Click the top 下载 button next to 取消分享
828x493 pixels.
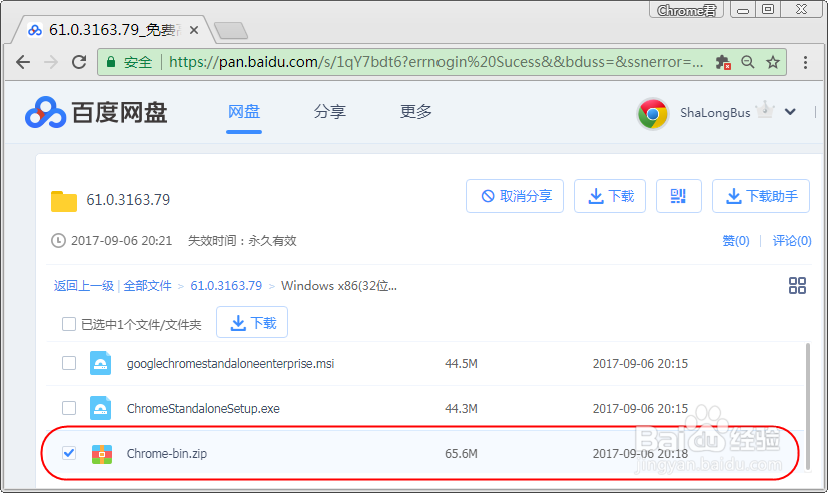click(x=610, y=196)
